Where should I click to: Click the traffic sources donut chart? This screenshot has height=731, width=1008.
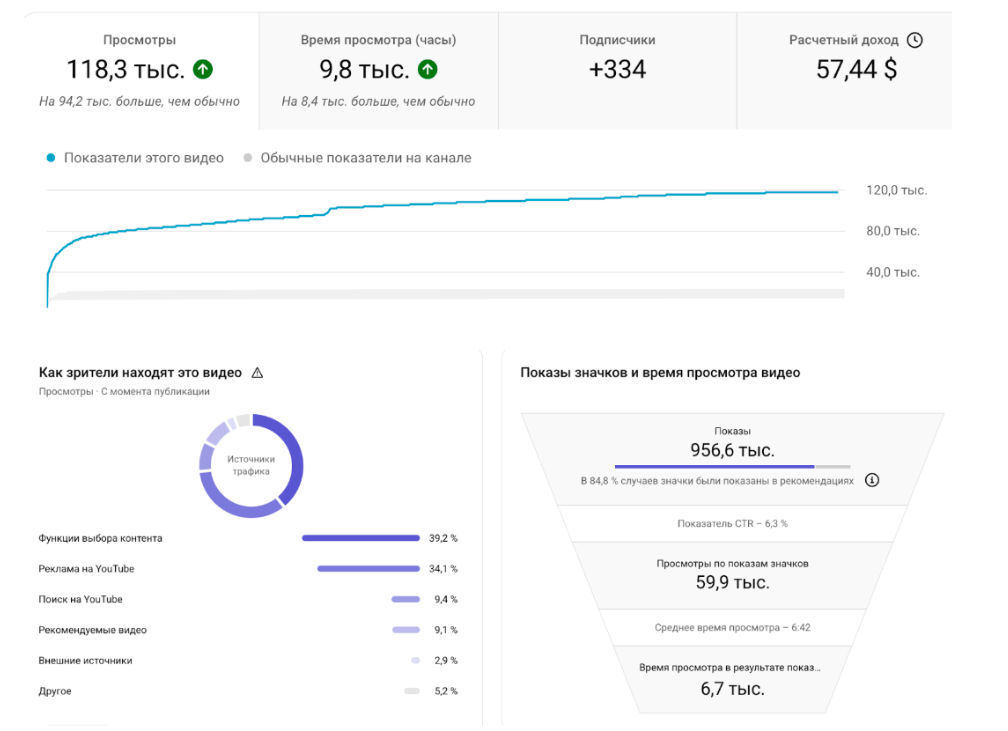251,465
